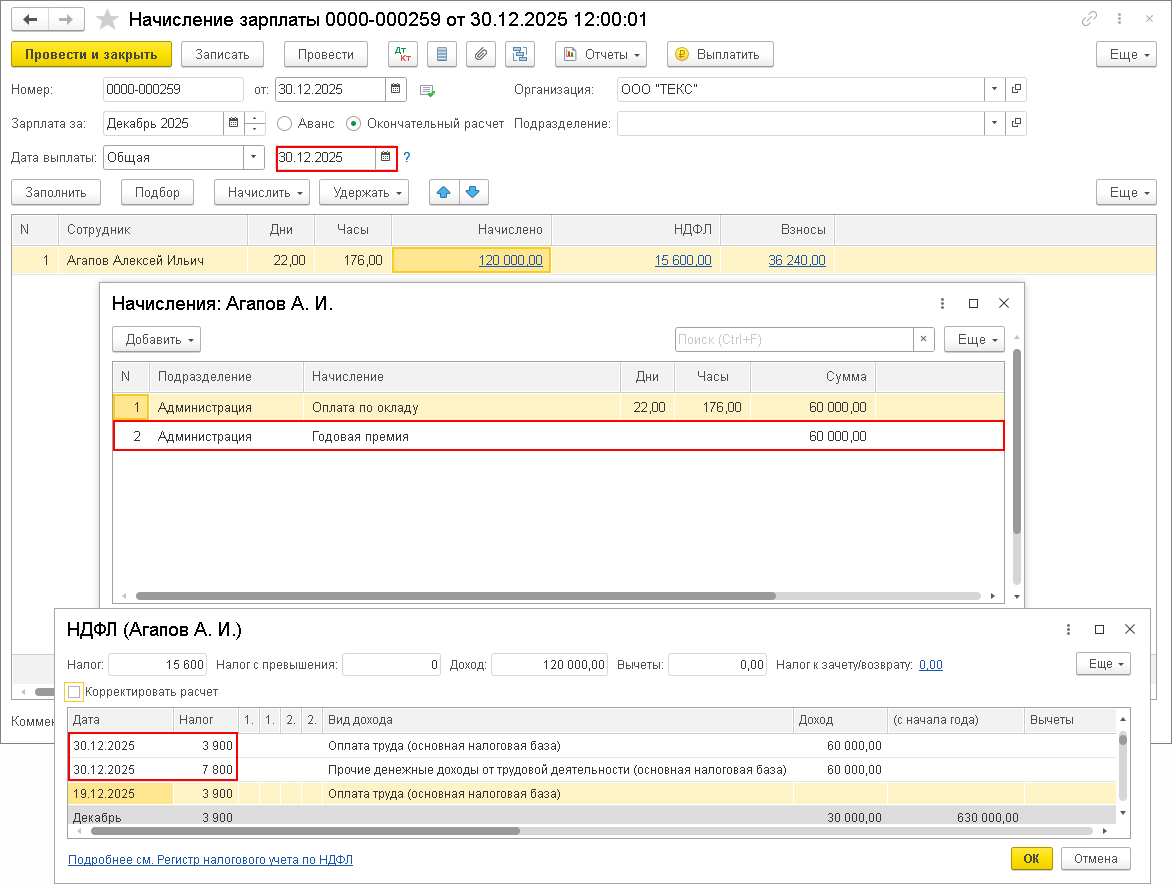Open three-dot menu in the Начисления window
The width and height of the screenshot is (1172, 886).
(942, 303)
